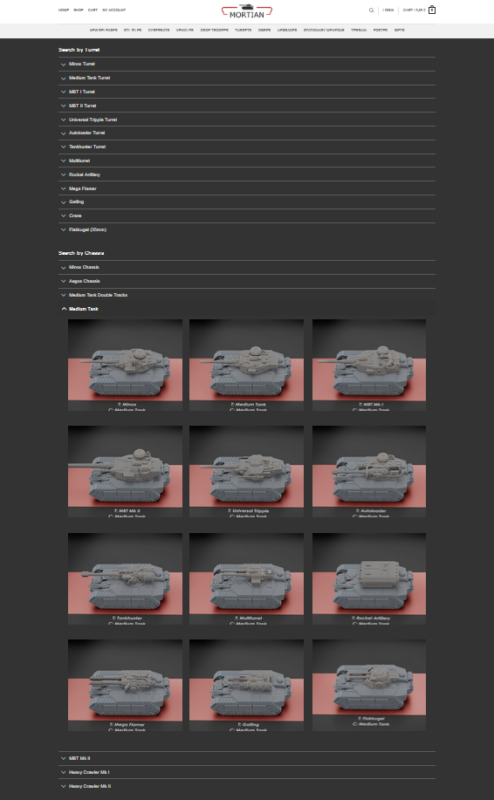Click the Login link in header
The width and height of the screenshot is (494, 800).
(x=388, y=10)
